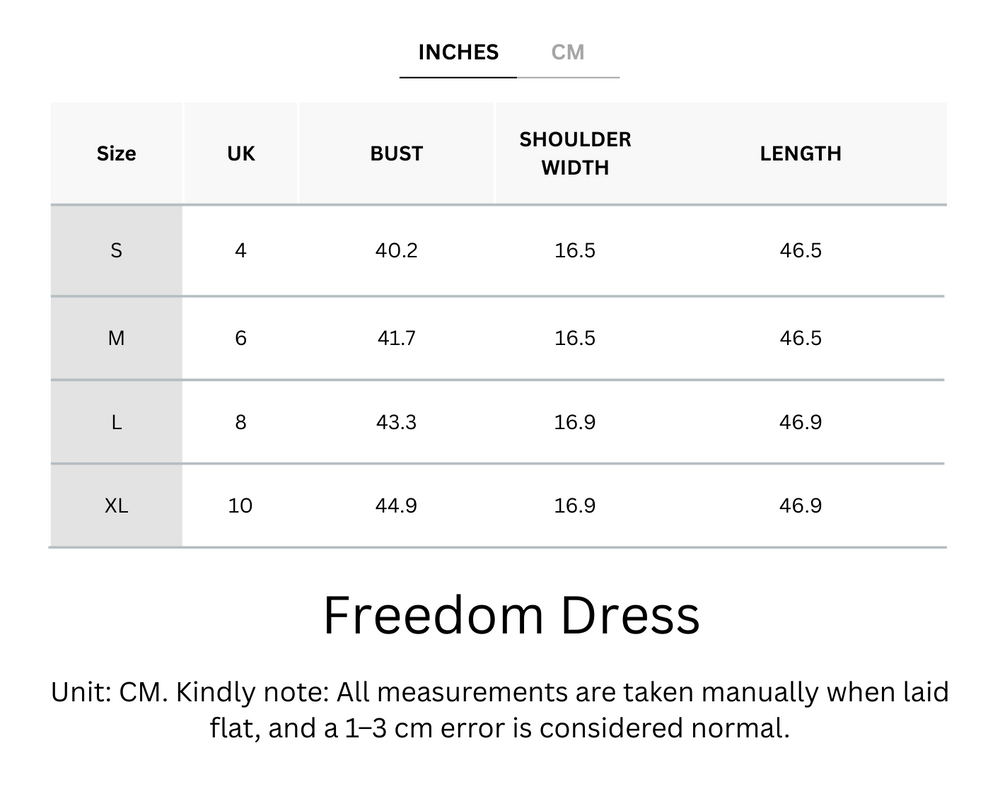Screen dimensions: 1000x789
Task: Select size S row label
Action: [x=116, y=250]
